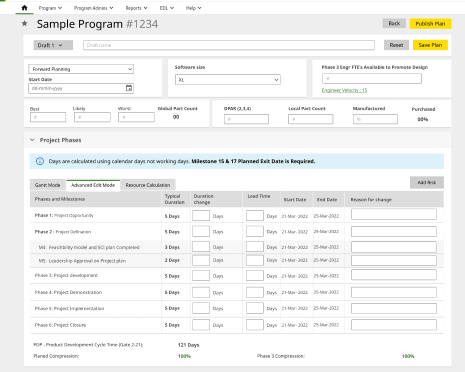Favorite Sample Program with star icon

pos(24,23)
